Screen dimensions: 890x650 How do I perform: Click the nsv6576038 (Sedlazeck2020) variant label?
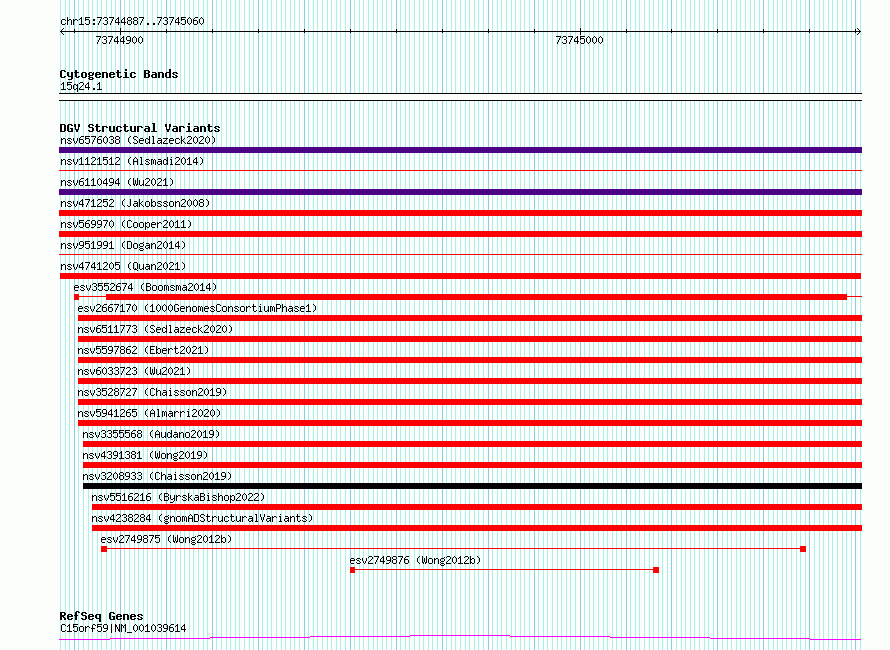[x=138, y=140]
